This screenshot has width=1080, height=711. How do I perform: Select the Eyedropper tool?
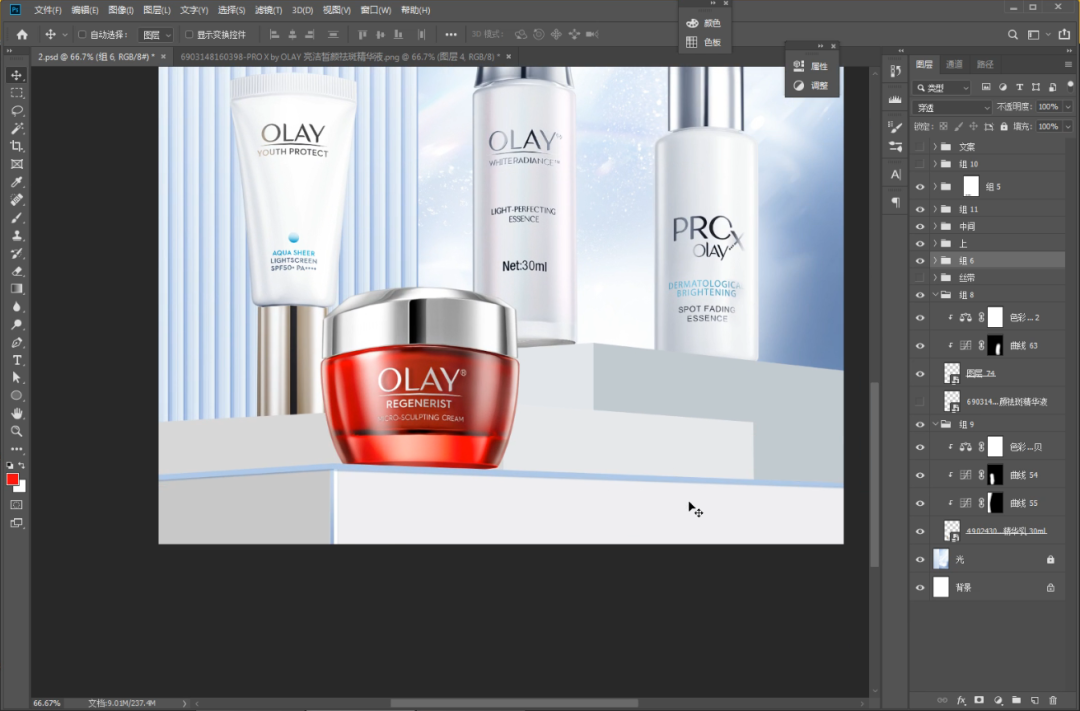(x=17, y=182)
